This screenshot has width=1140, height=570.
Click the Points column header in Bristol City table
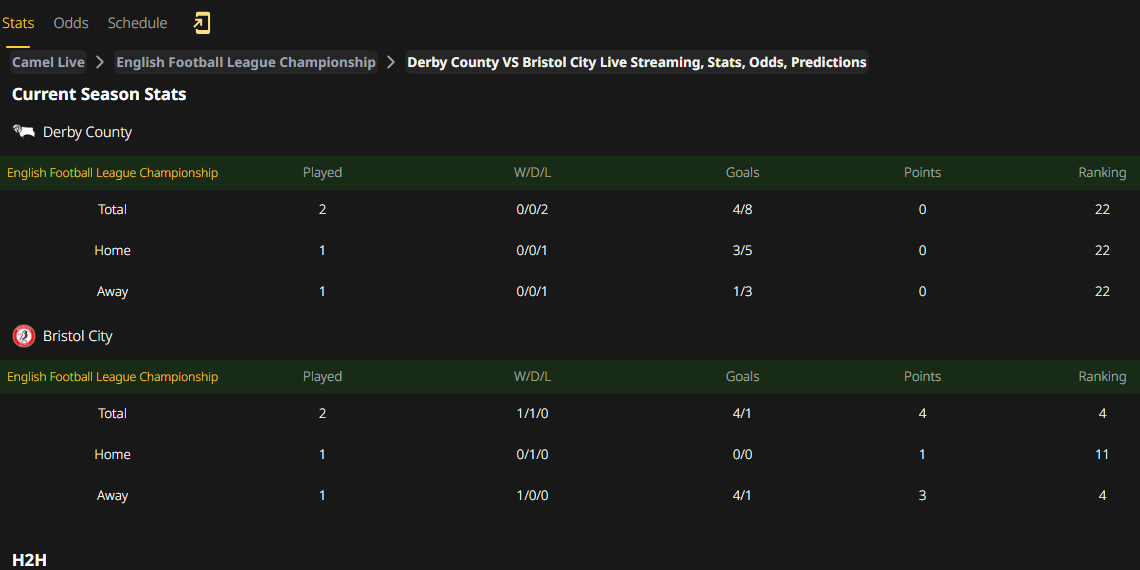pos(922,377)
